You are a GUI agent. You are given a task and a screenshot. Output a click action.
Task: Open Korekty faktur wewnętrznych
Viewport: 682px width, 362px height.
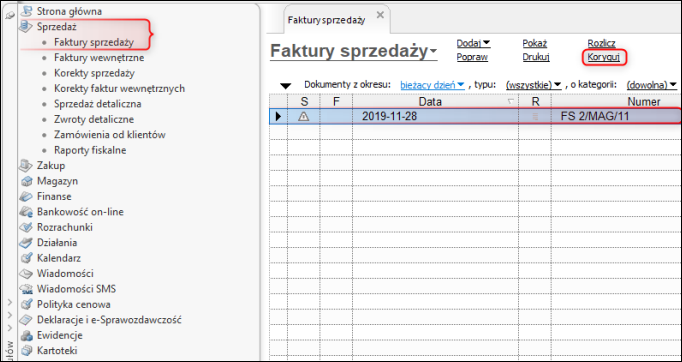120,88
